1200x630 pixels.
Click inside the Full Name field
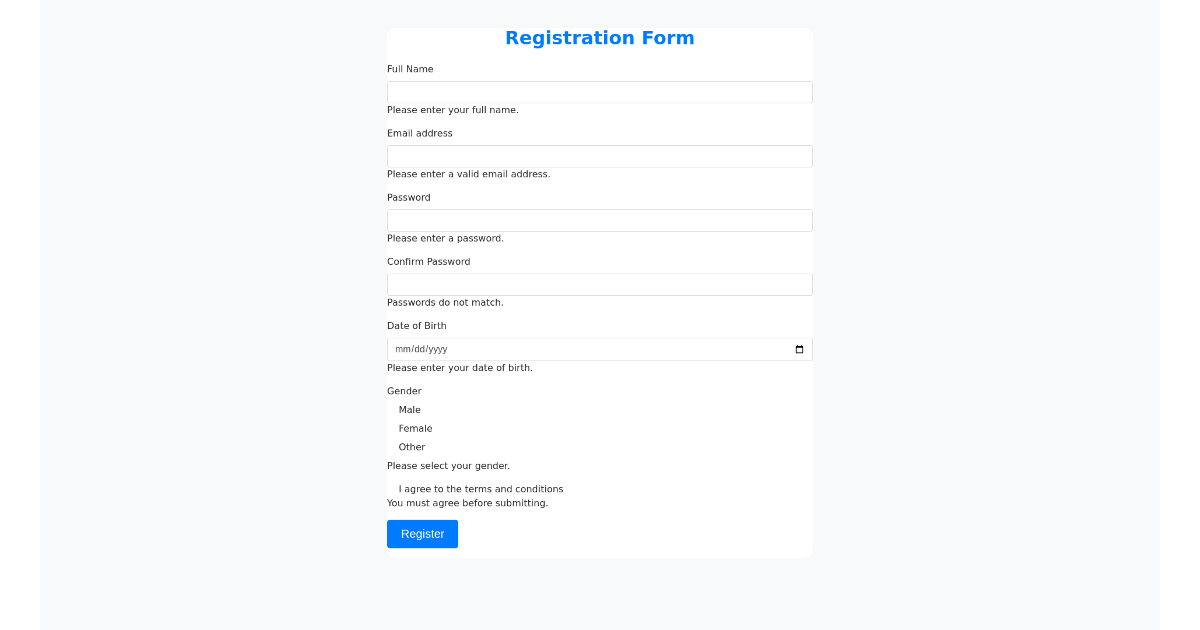[599, 92]
